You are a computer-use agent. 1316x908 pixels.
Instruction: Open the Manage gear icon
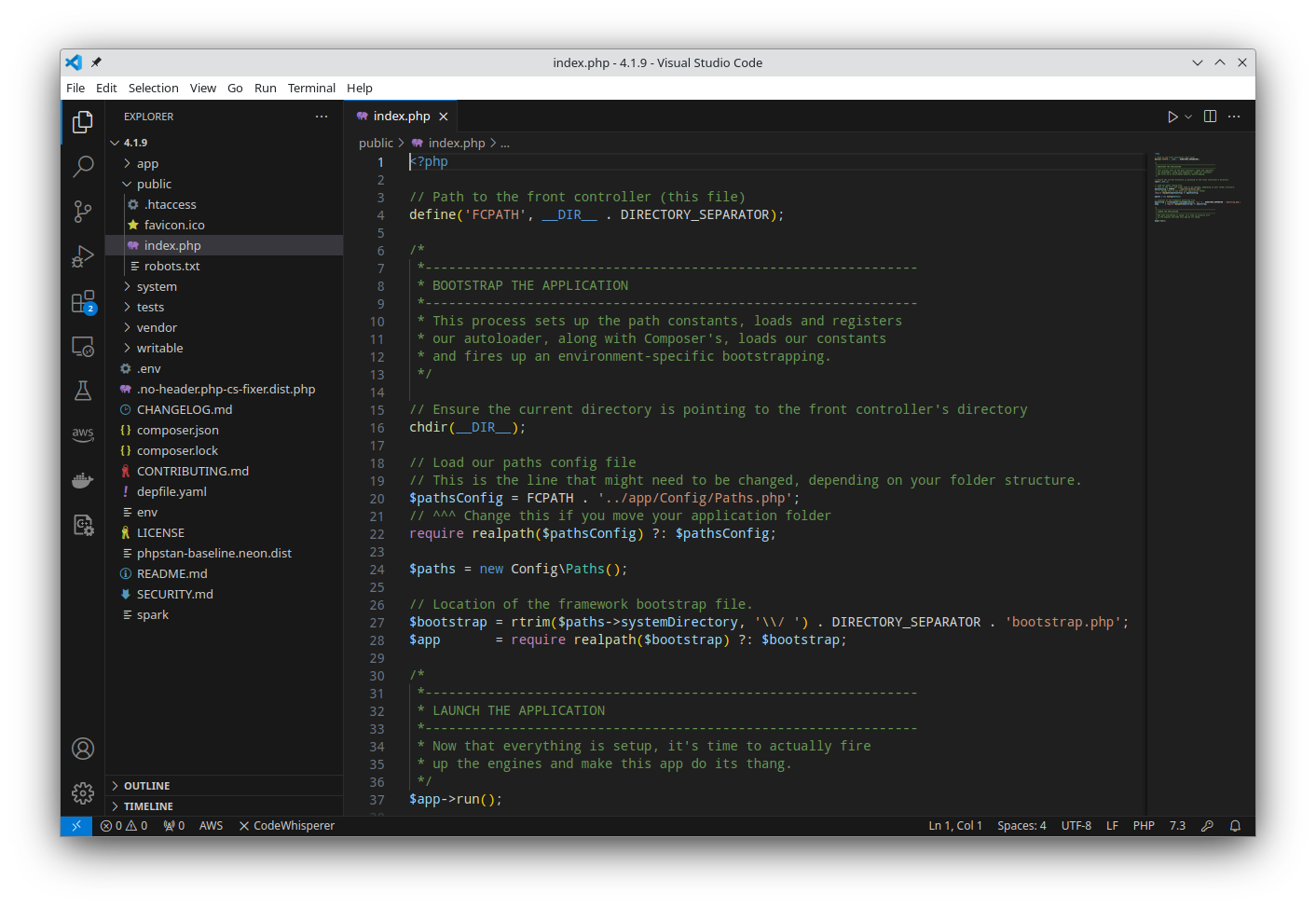point(83,793)
